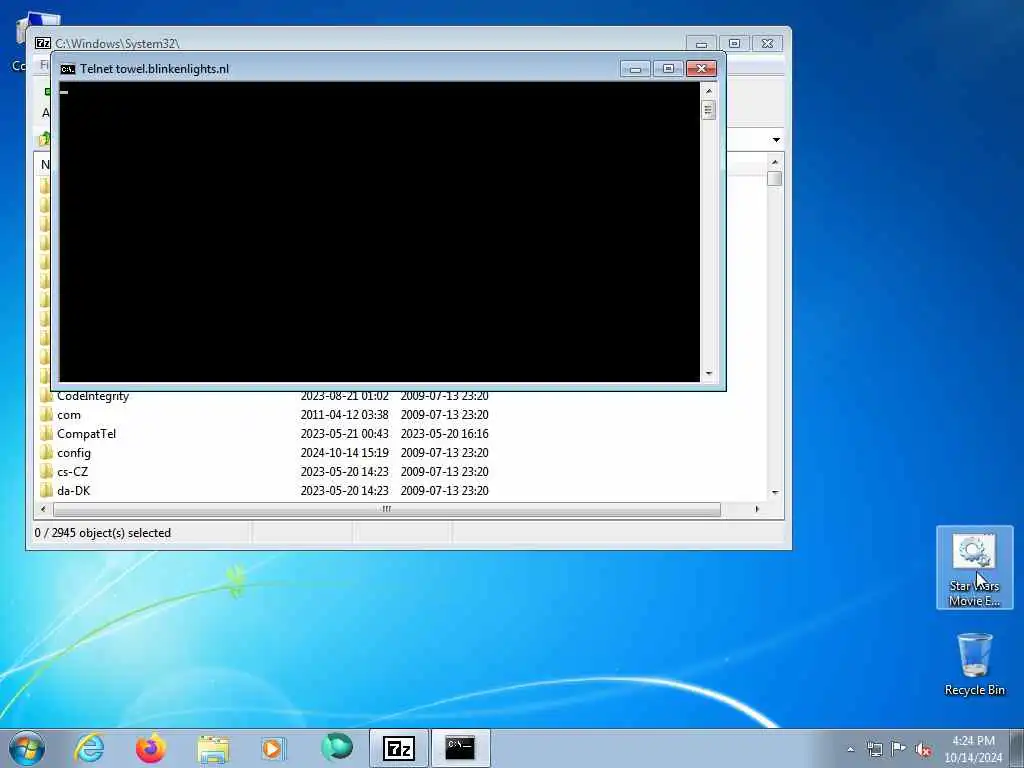Select the config folder in 7-Zip

74,453
